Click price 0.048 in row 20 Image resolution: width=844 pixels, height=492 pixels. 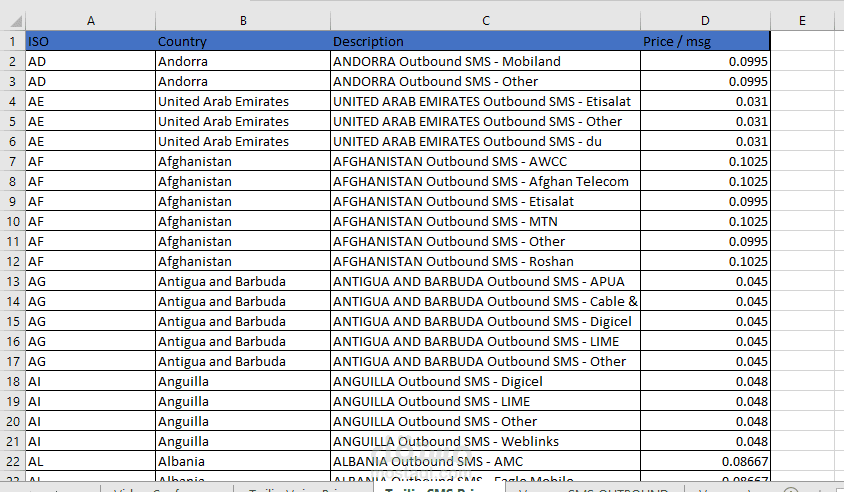tap(705, 421)
